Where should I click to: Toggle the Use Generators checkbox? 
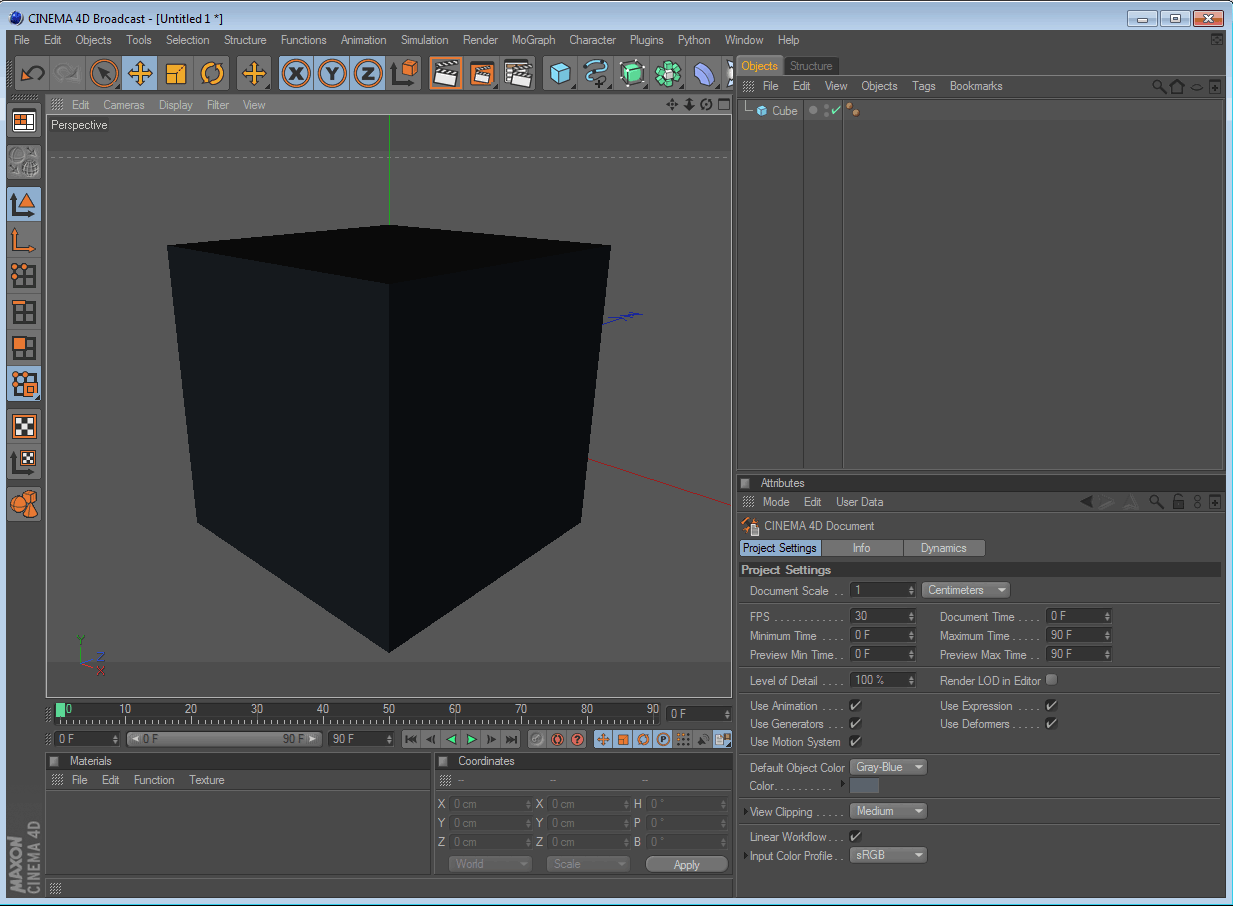coord(856,724)
